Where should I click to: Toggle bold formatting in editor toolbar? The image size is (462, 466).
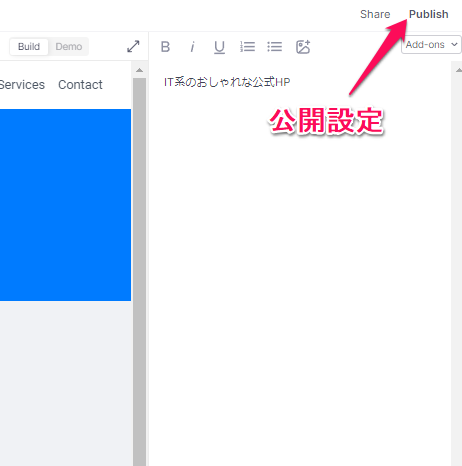[x=165, y=47]
